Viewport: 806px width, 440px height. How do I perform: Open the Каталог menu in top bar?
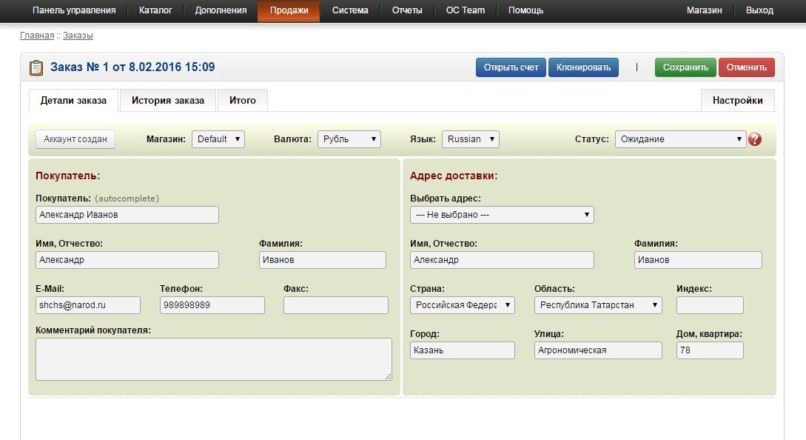click(x=155, y=10)
